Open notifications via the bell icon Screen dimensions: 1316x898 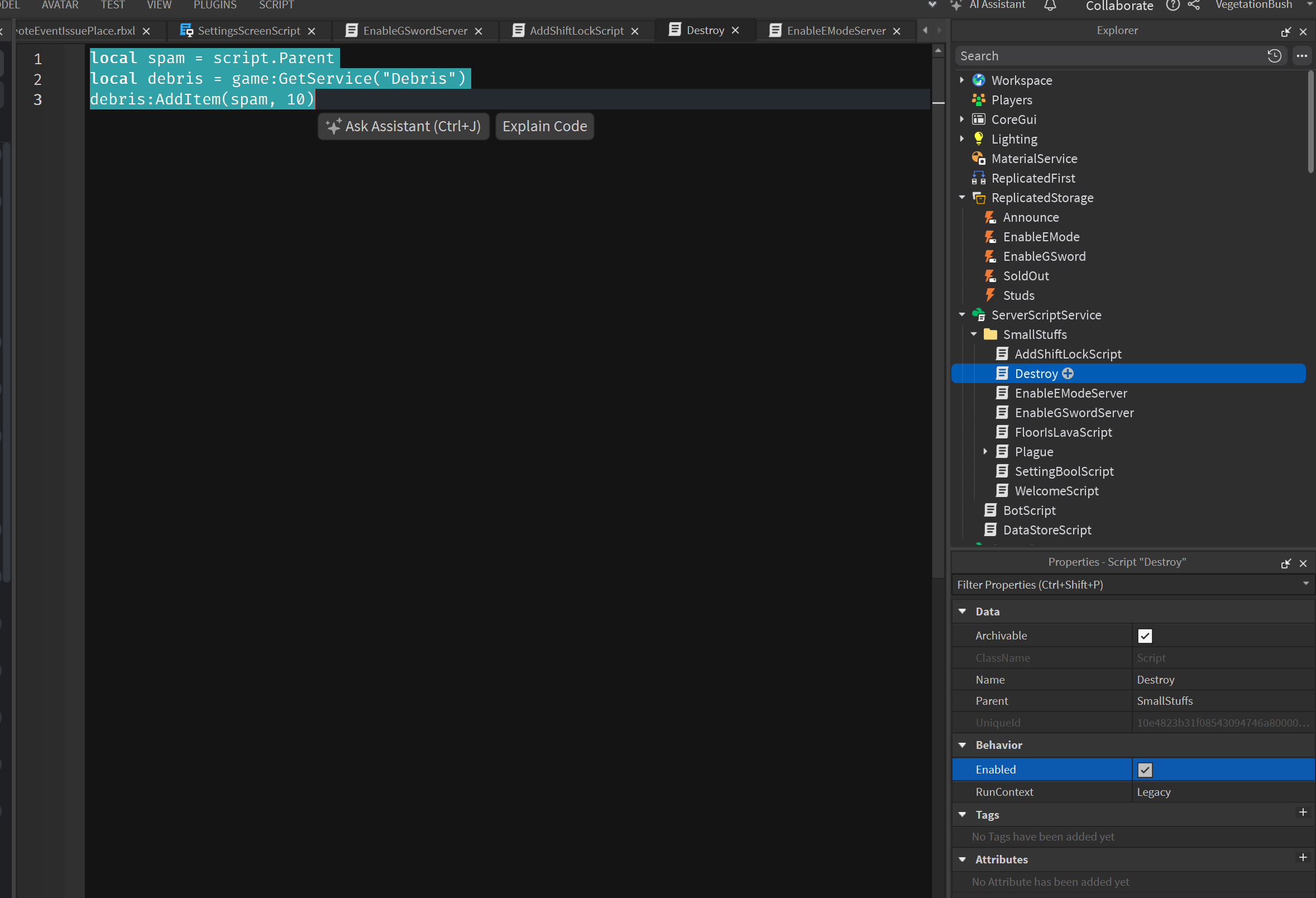click(x=1050, y=6)
